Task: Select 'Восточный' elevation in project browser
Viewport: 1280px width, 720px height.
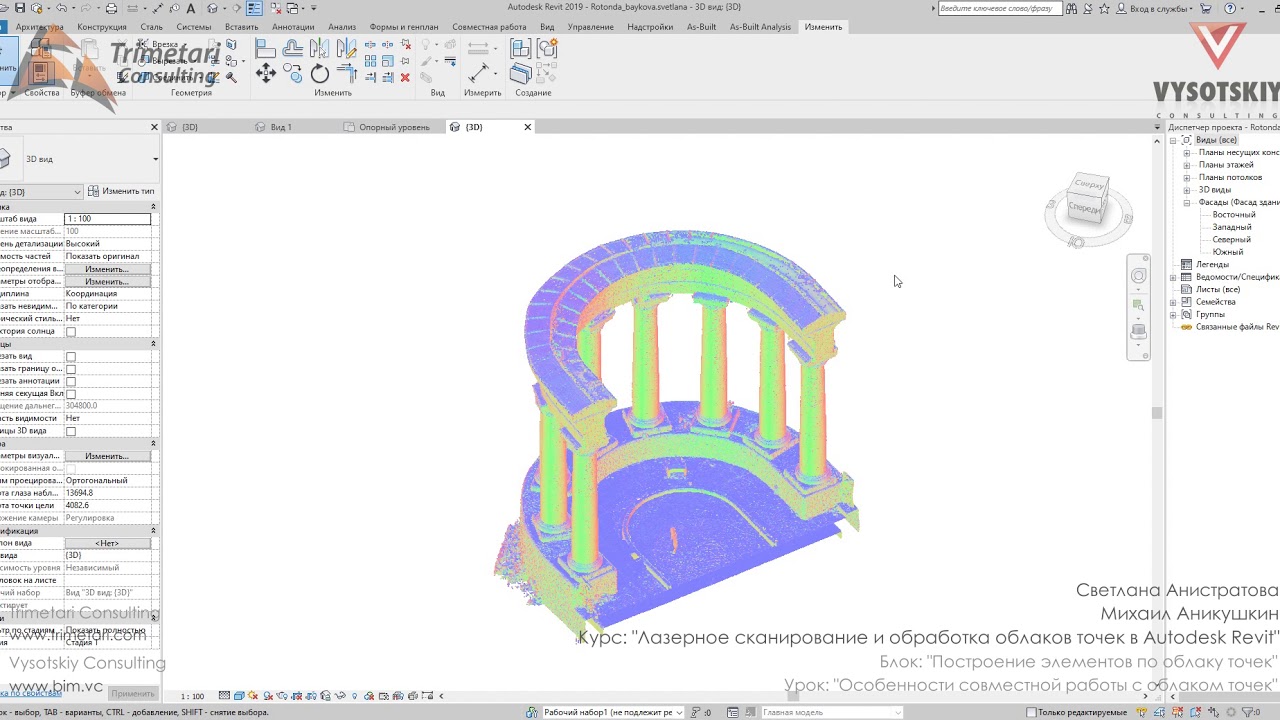Action: (x=1233, y=215)
